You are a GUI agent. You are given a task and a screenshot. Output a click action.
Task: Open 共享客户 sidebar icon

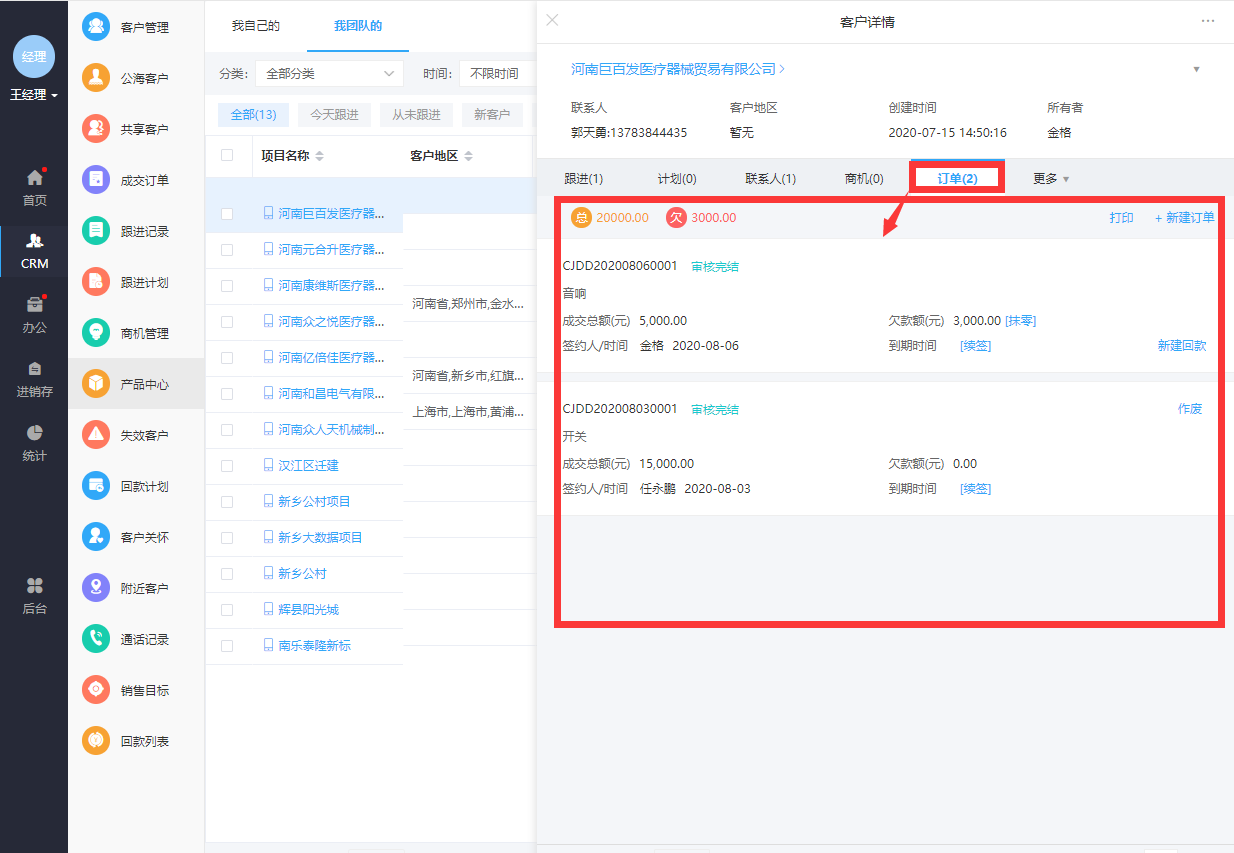(x=96, y=129)
